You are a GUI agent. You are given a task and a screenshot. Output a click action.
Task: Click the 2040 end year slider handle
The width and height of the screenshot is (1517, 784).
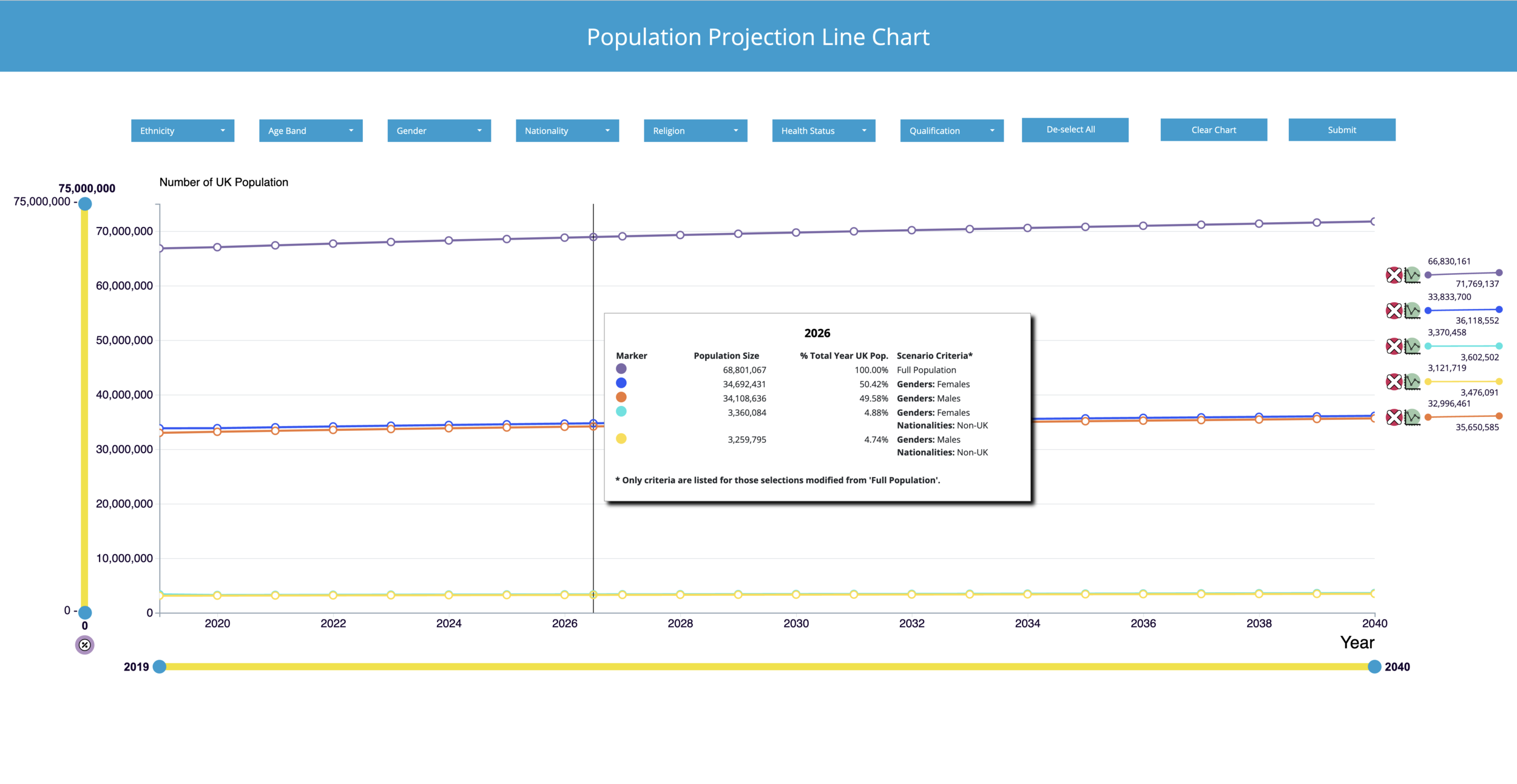click(x=1374, y=667)
